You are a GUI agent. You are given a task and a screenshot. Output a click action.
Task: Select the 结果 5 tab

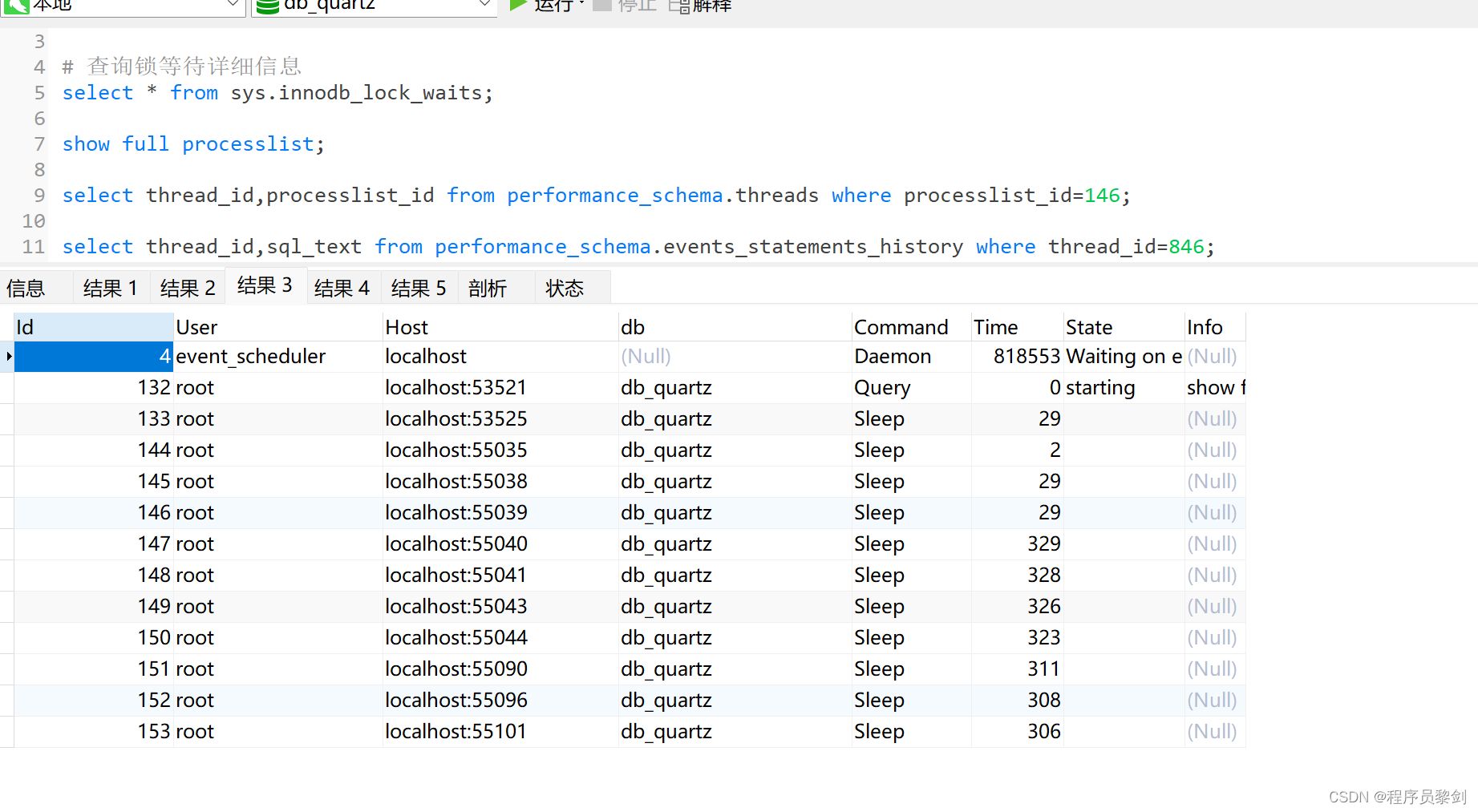(x=419, y=287)
